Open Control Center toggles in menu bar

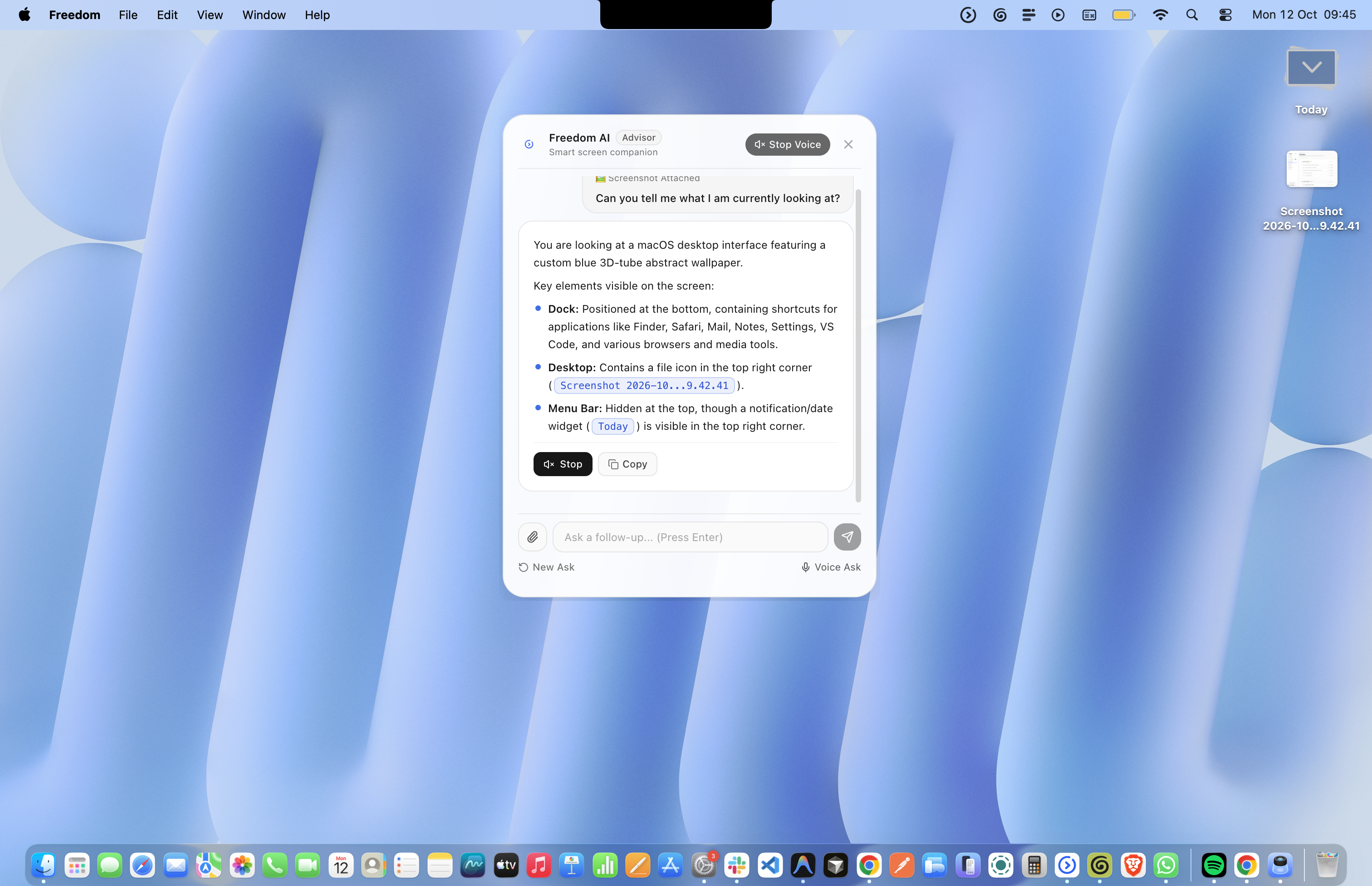coord(1225,15)
